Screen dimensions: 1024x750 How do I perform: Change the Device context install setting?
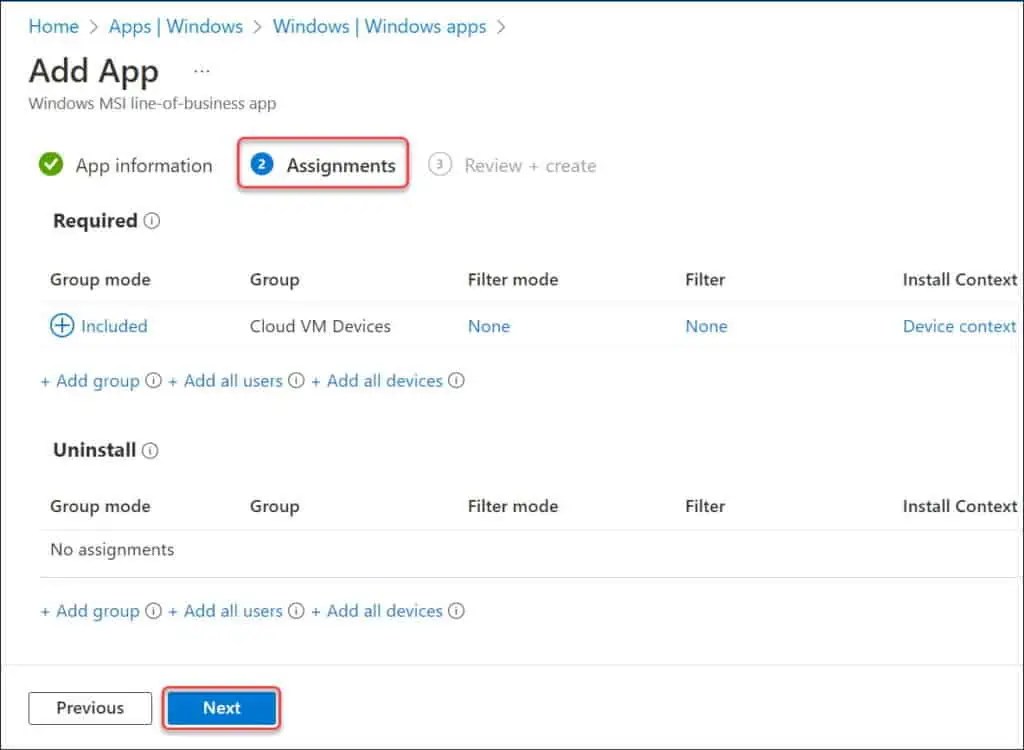tap(958, 326)
